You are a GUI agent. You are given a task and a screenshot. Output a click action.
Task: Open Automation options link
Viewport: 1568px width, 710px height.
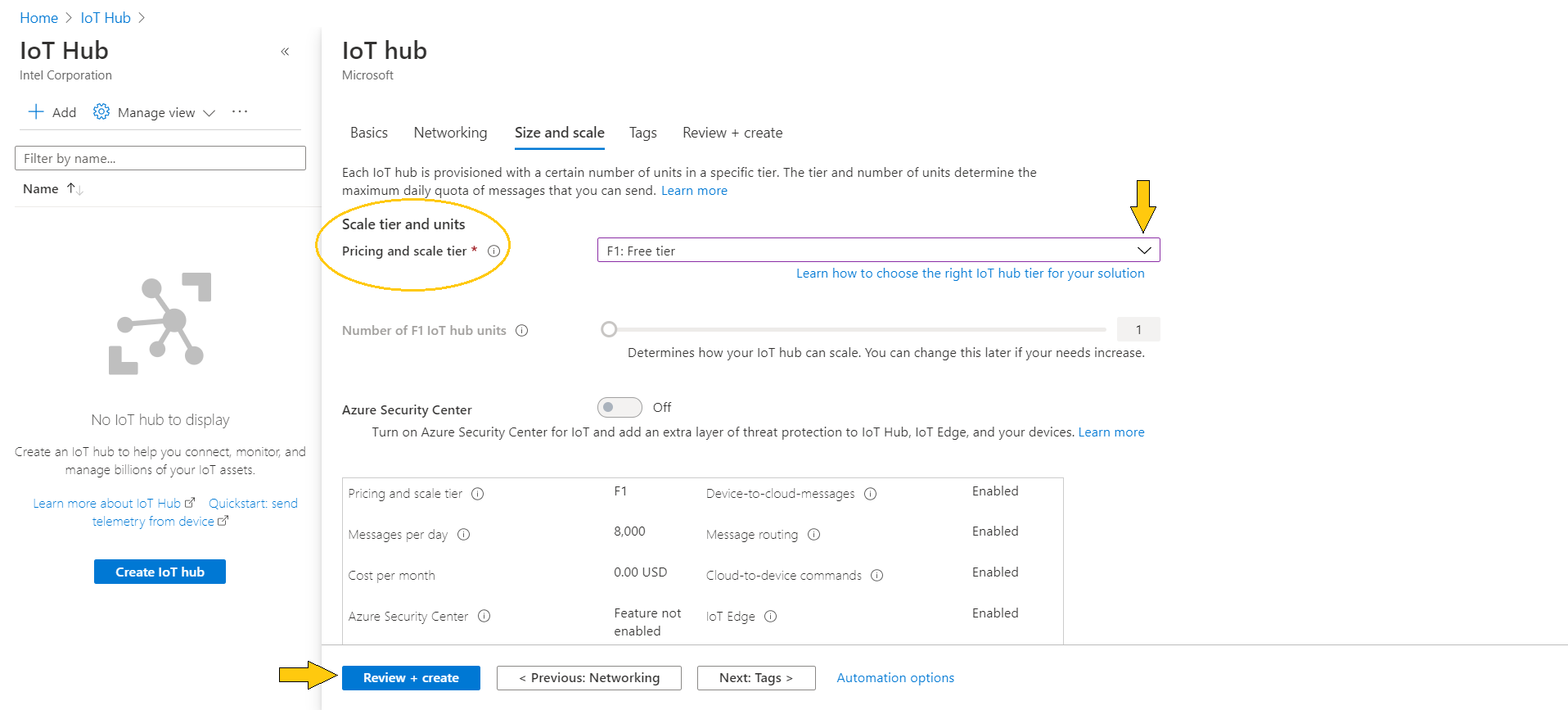coord(895,678)
